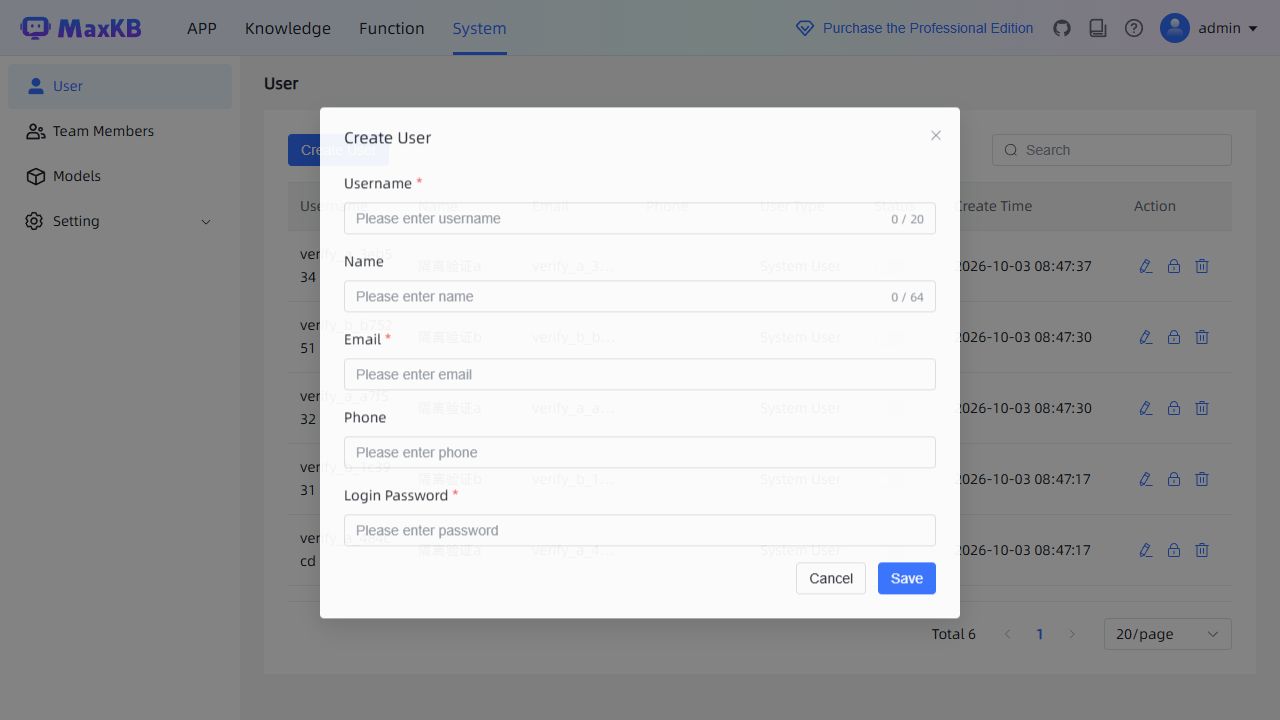Go to the next page arrow
Image resolution: width=1280 pixels, height=720 pixels.
click(1072, 634)
